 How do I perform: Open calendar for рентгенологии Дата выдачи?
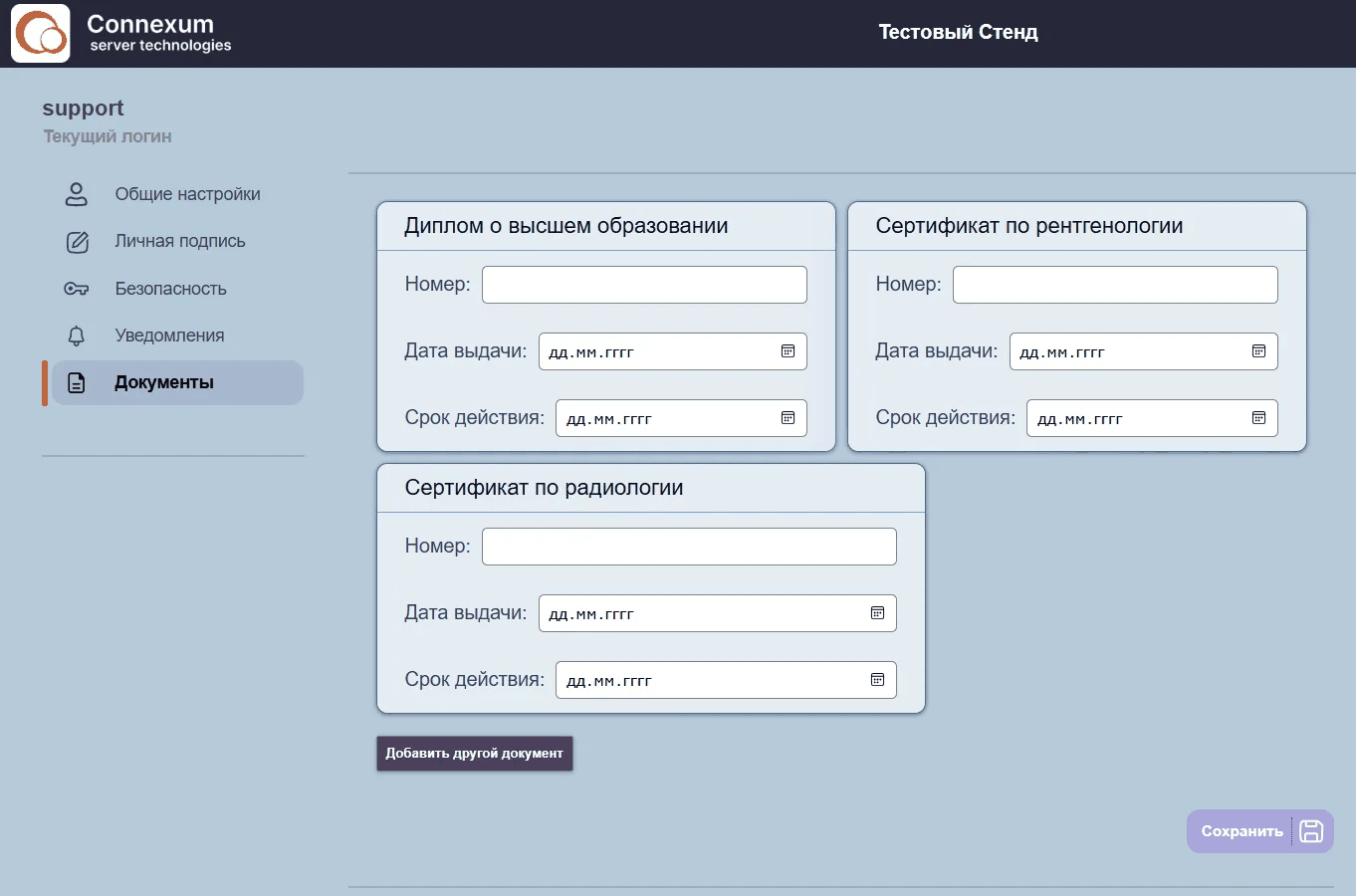click(x=1258, y=351)
